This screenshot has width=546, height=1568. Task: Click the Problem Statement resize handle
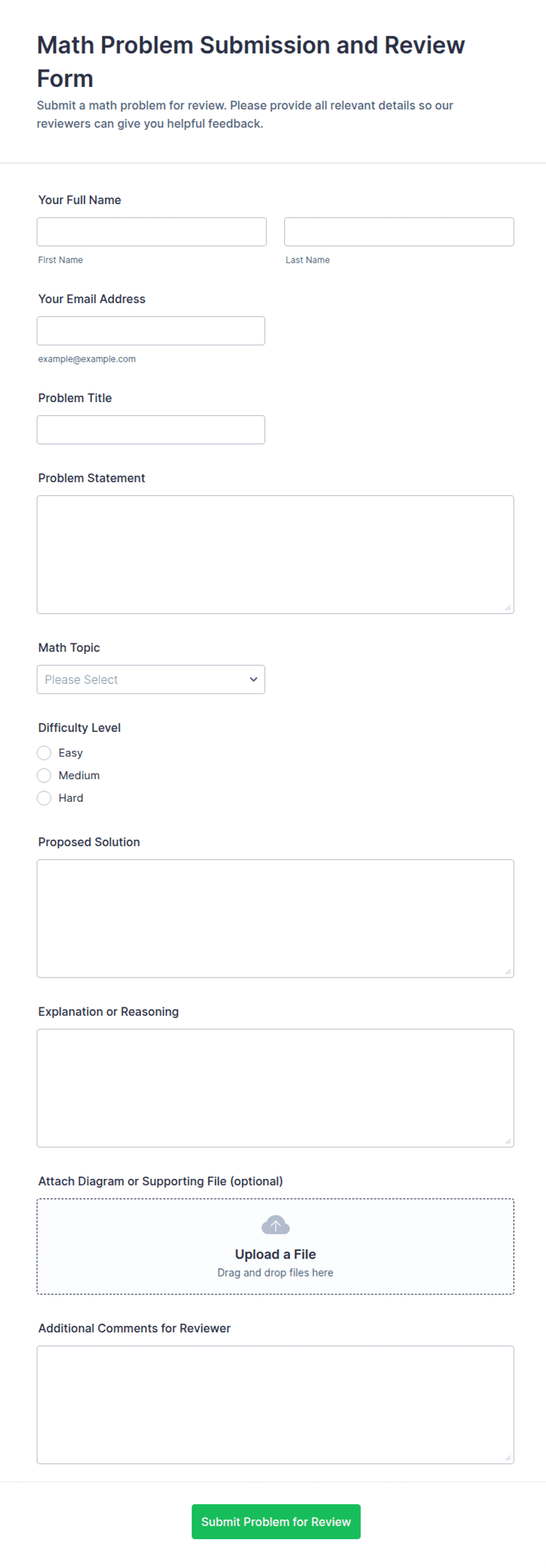(508, 608)
